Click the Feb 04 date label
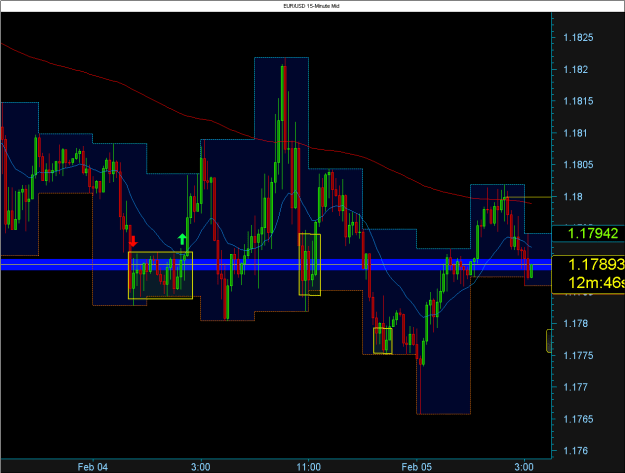 [x=92, y=467]
